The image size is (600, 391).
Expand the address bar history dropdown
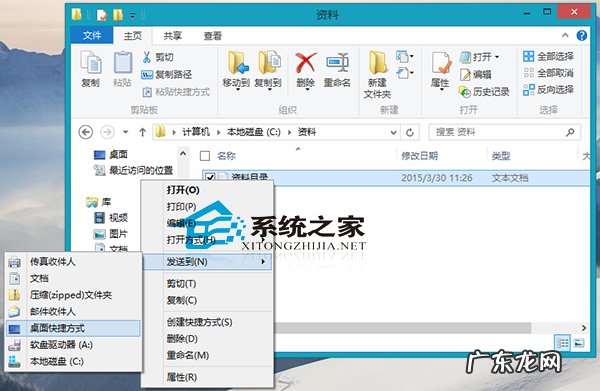tap(393, 132)
